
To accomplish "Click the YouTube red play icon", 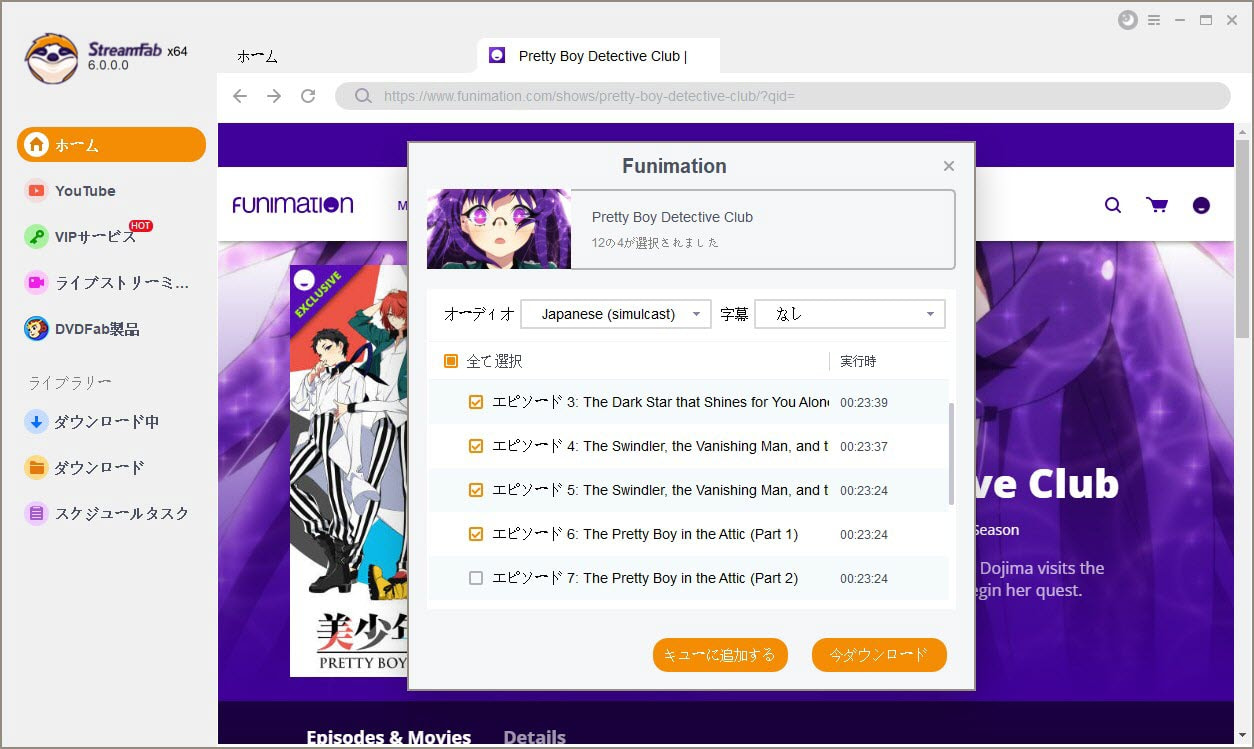I will click(36, 191).
